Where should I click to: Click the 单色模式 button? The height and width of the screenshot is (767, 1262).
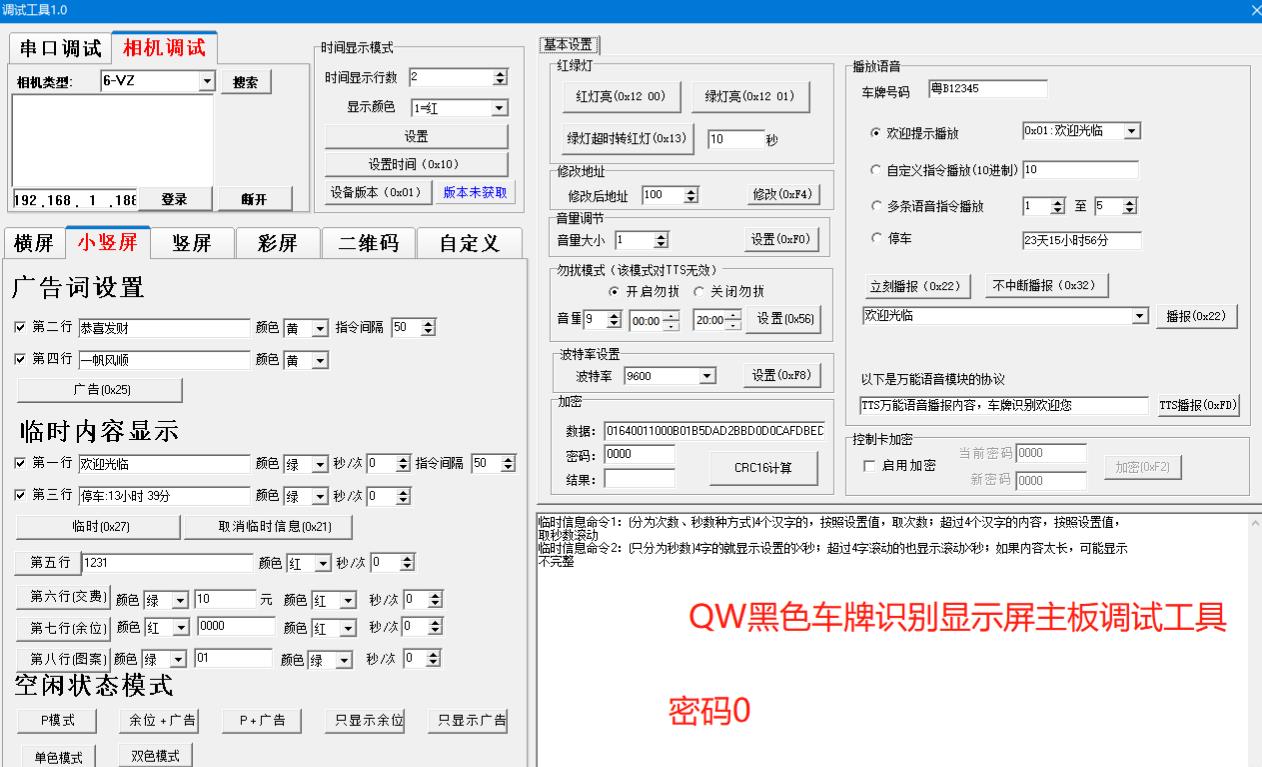[x=55, y=755]
